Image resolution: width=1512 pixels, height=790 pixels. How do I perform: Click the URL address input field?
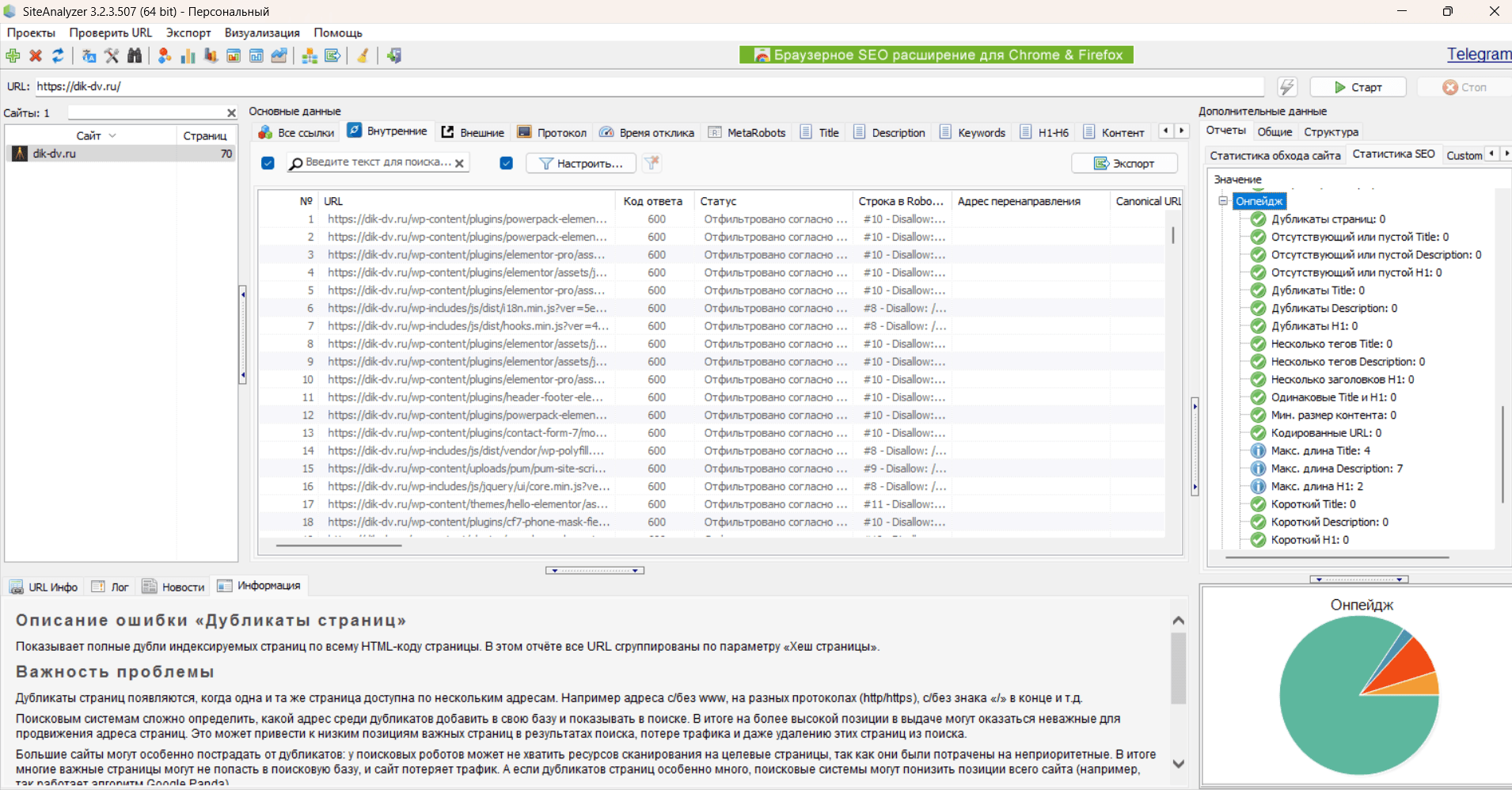pyautogui.click(x=649, y=86)
